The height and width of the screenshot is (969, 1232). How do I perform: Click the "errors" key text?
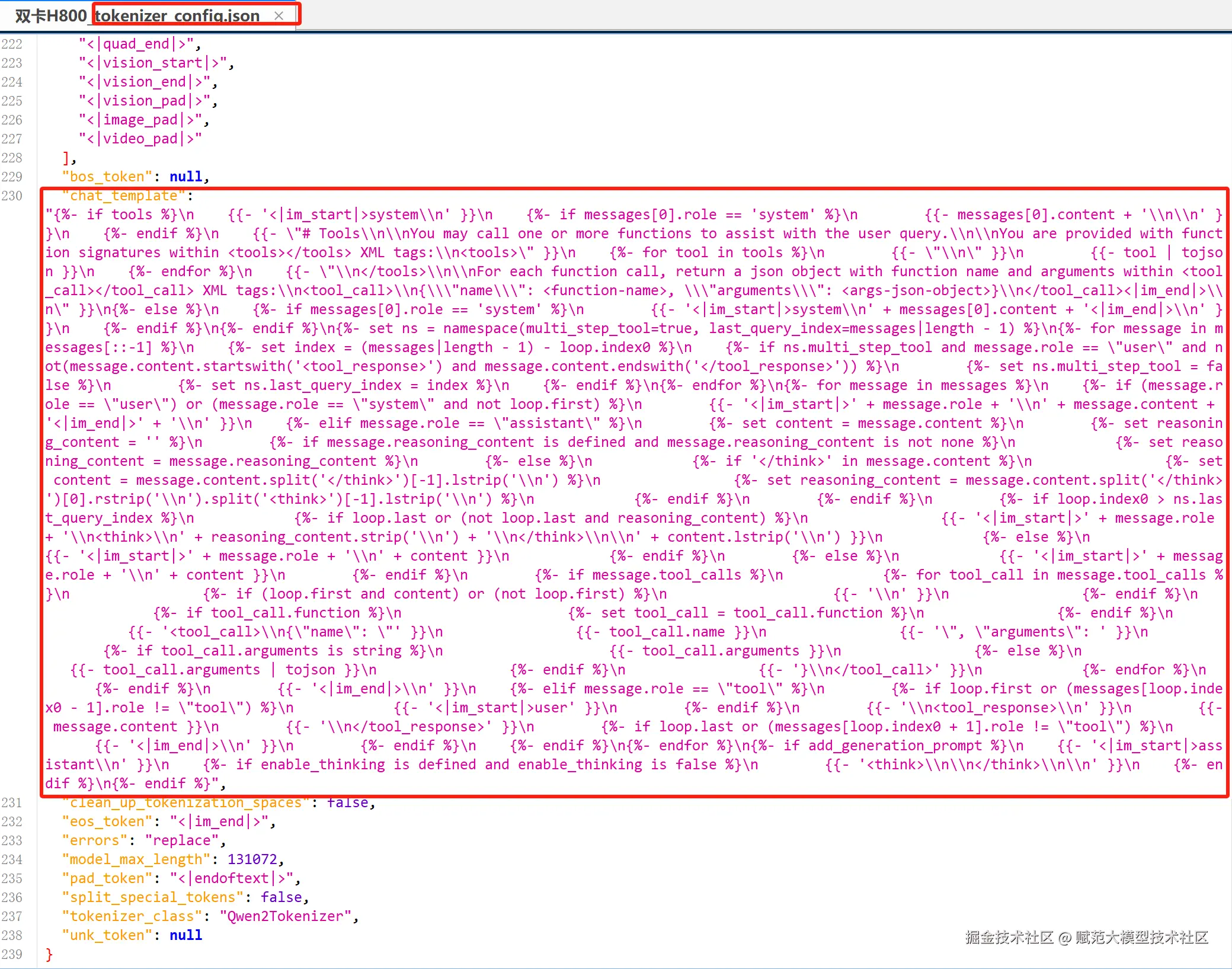[95, 840]
